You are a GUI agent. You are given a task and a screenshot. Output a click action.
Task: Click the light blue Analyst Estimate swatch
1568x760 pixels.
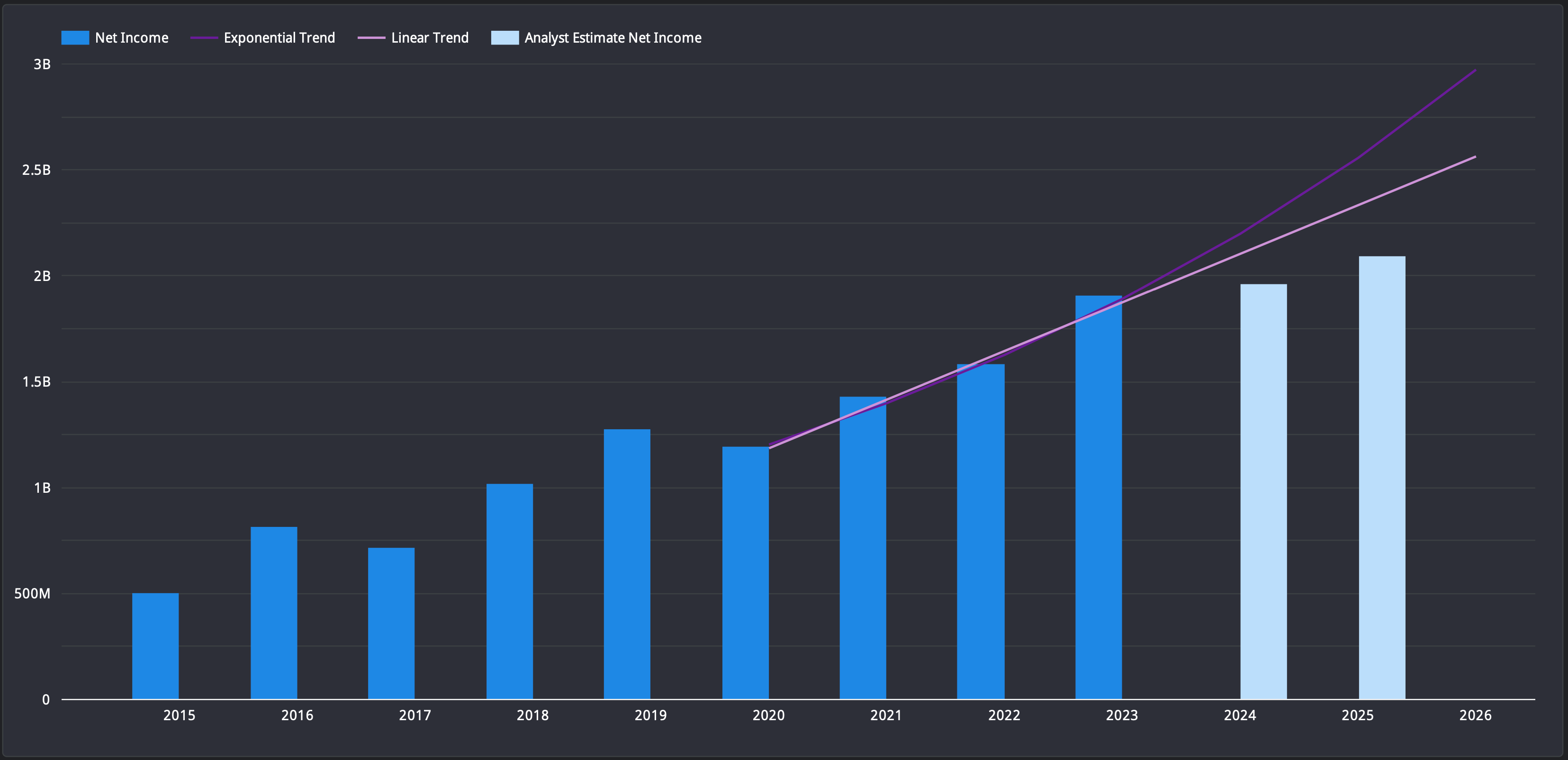point(505,38)
